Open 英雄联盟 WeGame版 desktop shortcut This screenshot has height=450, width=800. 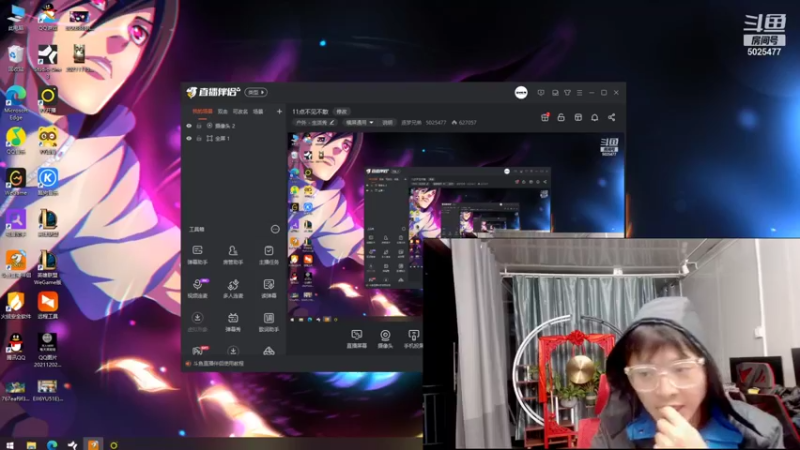(x=47, y=267)
